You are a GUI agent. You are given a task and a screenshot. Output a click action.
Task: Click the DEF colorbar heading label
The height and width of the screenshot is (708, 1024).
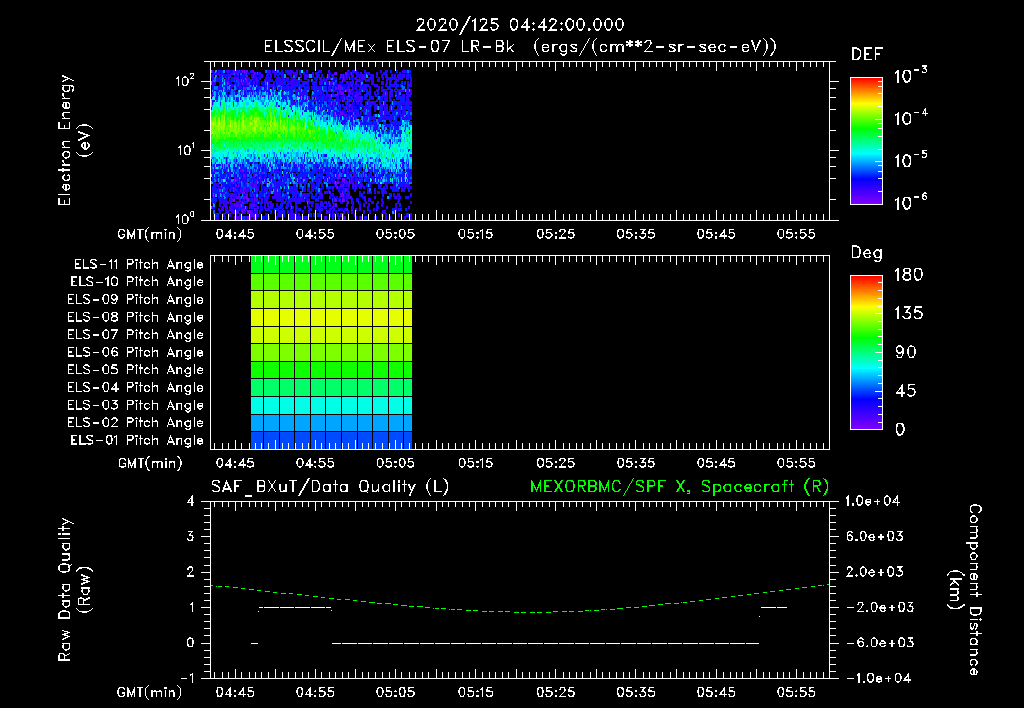[867, 54]
